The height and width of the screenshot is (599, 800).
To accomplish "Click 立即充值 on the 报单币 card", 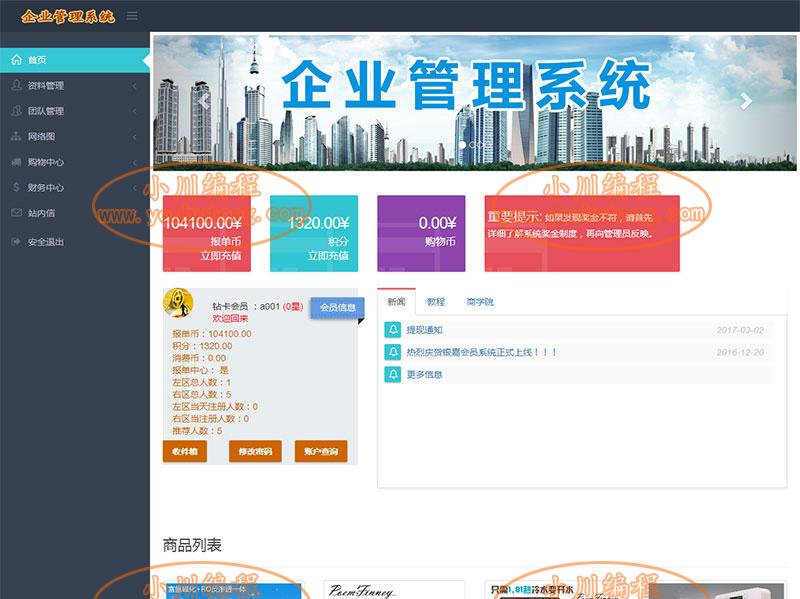I will click(221, 256).
